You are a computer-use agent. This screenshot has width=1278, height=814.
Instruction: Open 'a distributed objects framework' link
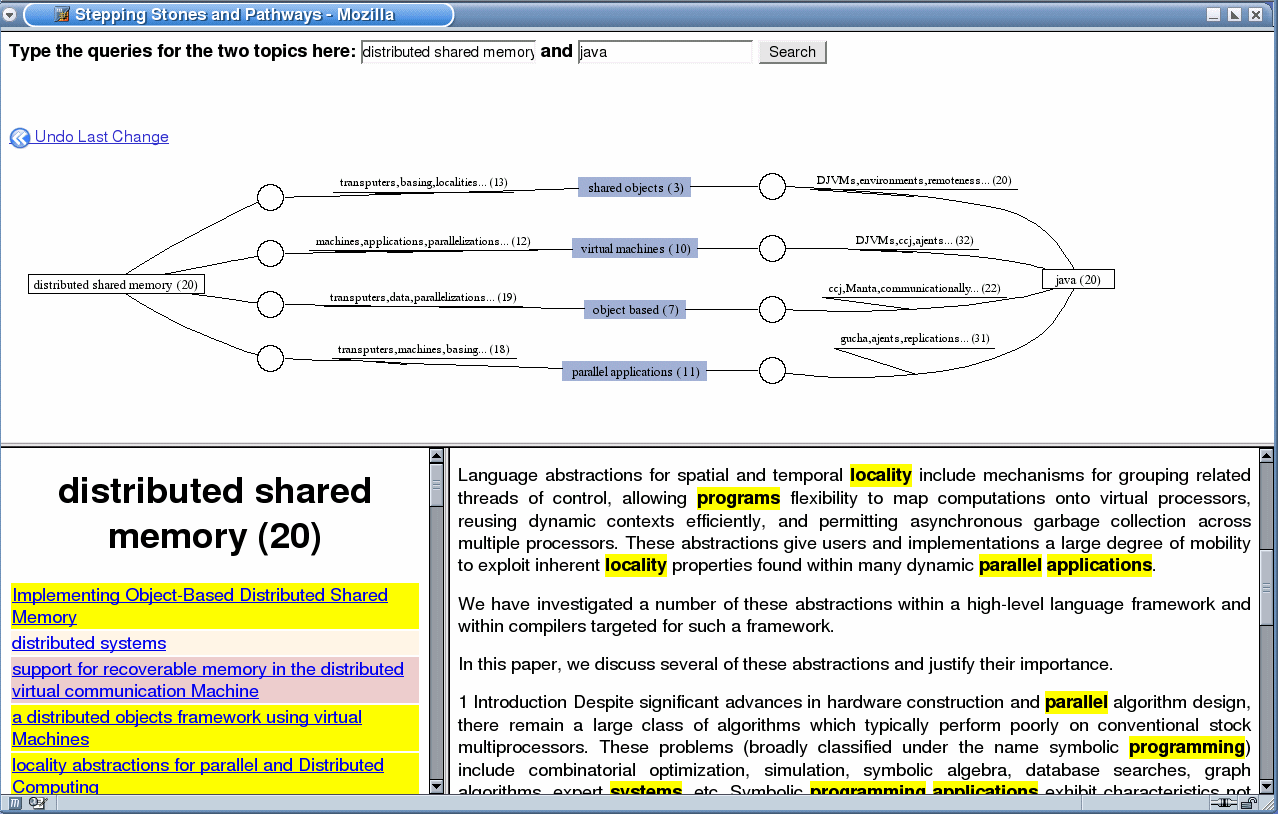point(187,728)
